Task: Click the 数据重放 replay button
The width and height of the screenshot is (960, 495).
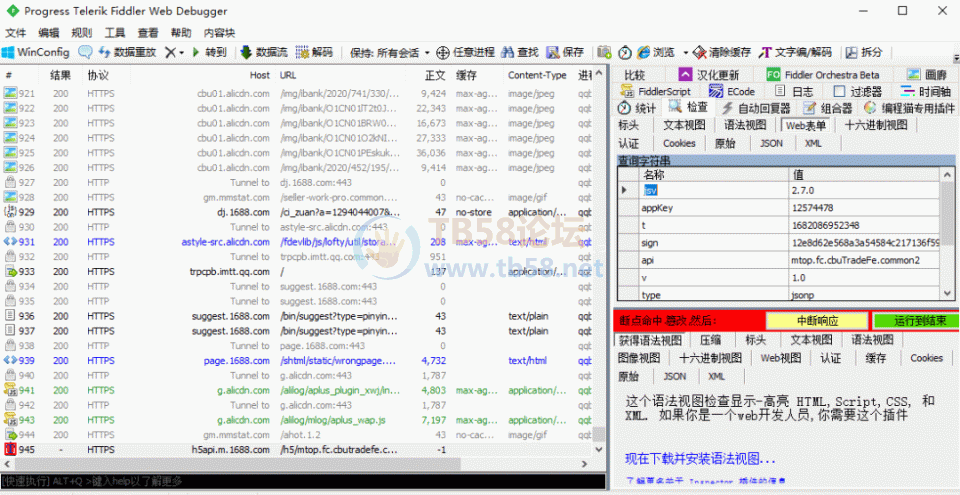Action: tap(128, 52)
